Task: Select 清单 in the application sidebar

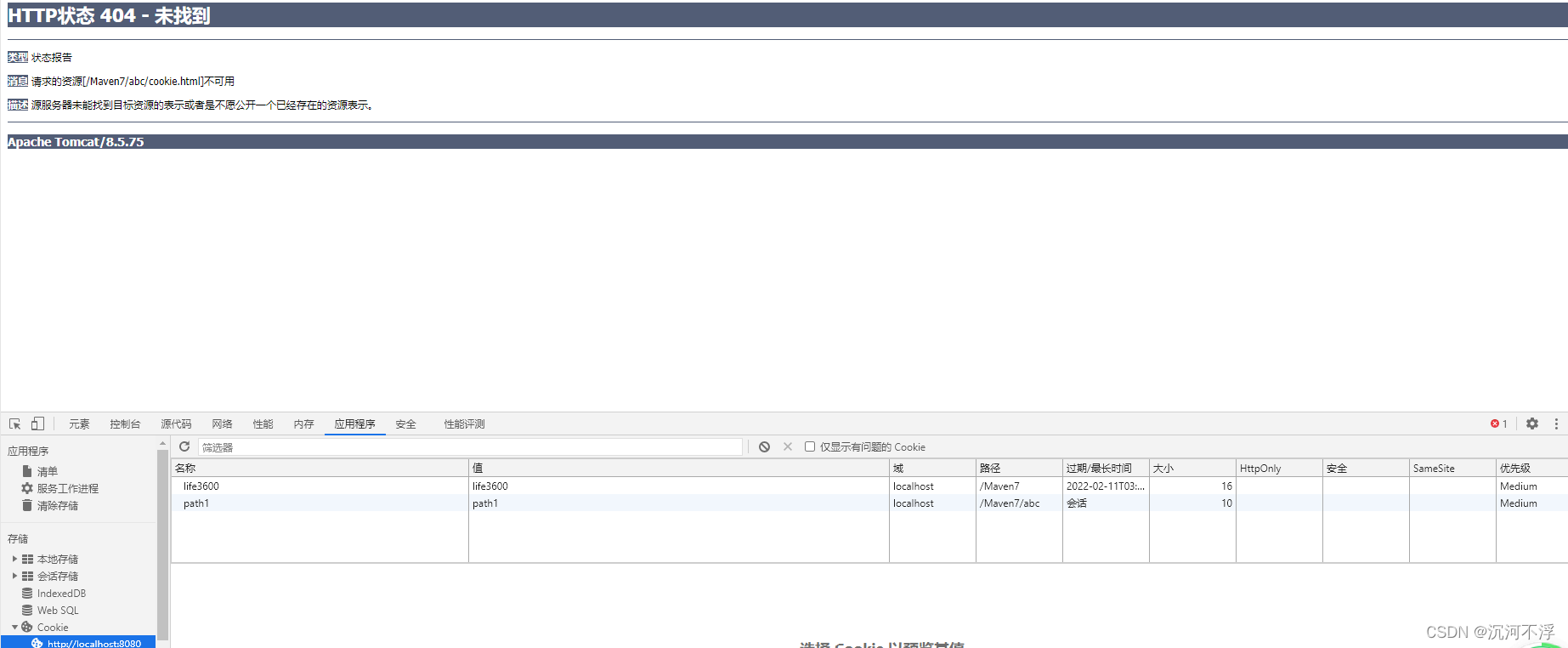Action: (x=48, y=471)
